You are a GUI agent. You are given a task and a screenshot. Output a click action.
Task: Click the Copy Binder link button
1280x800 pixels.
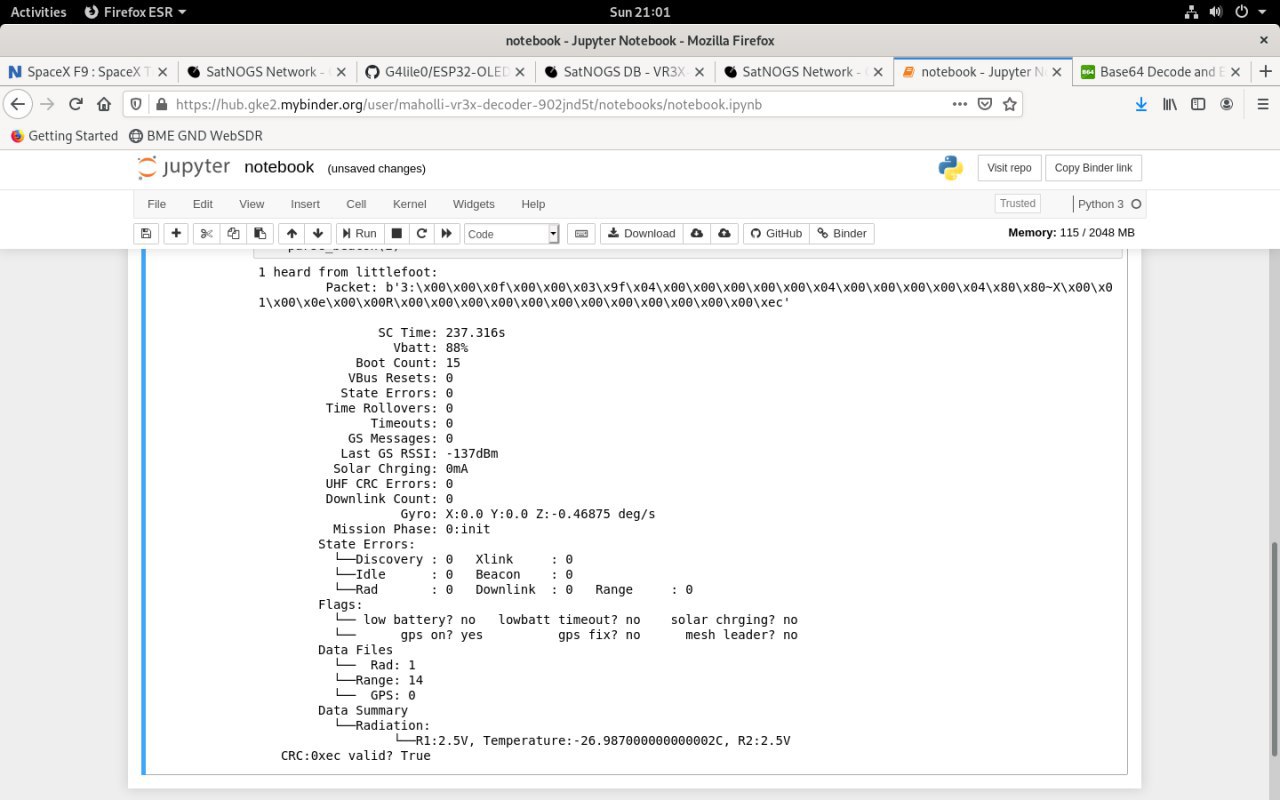[1093, 168]
